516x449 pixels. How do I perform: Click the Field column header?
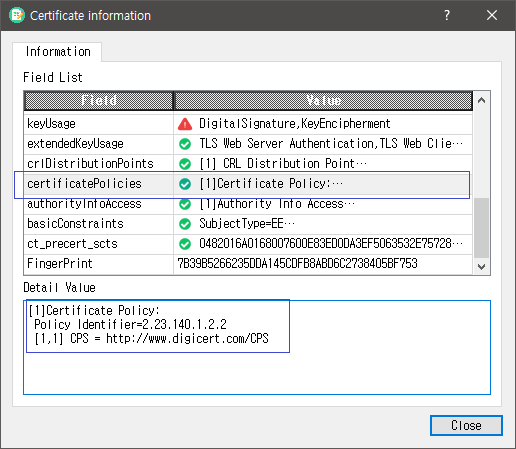click(99, 100)
